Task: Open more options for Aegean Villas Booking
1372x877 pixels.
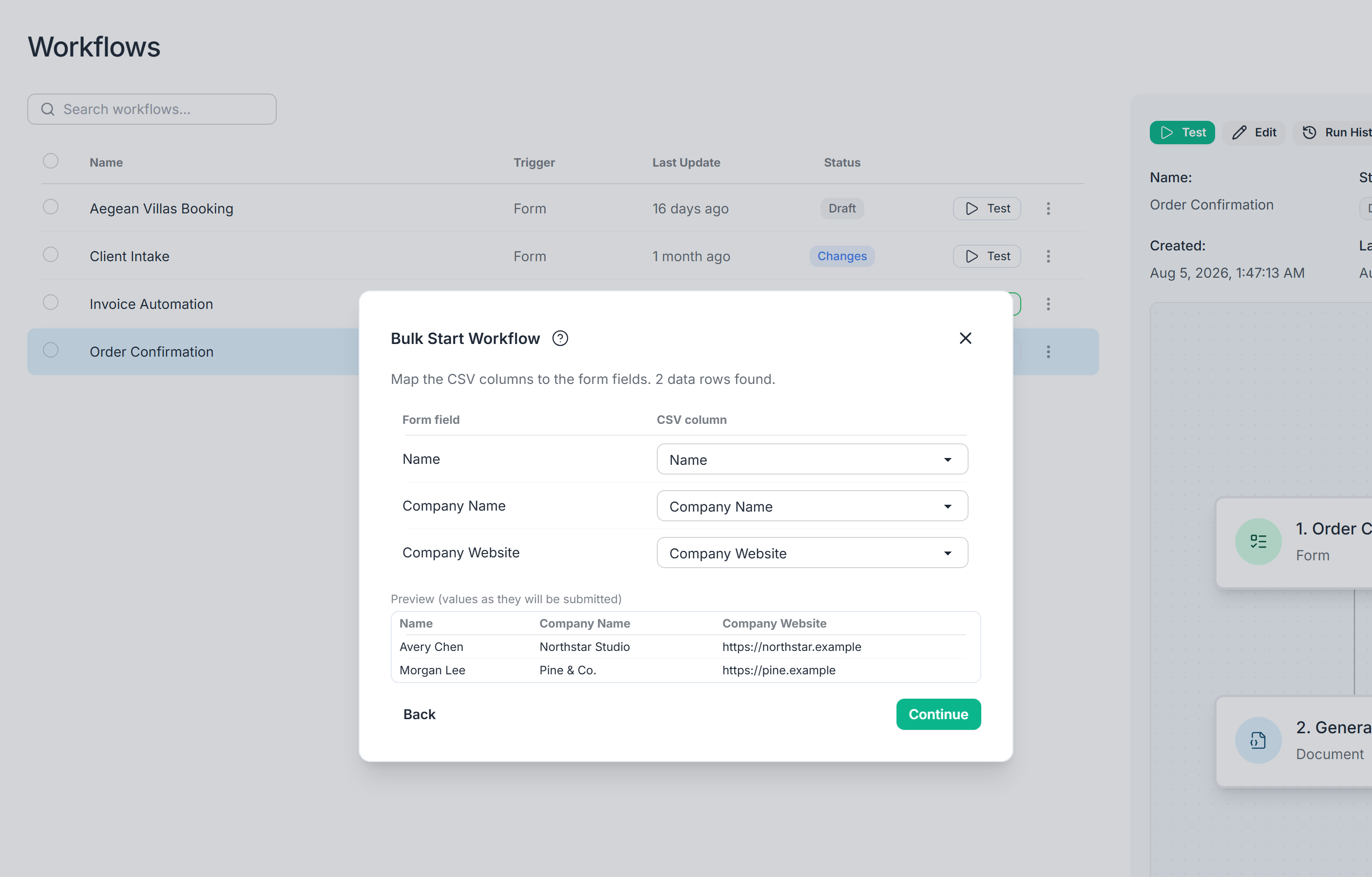Action: click(x=1048, y=209)
